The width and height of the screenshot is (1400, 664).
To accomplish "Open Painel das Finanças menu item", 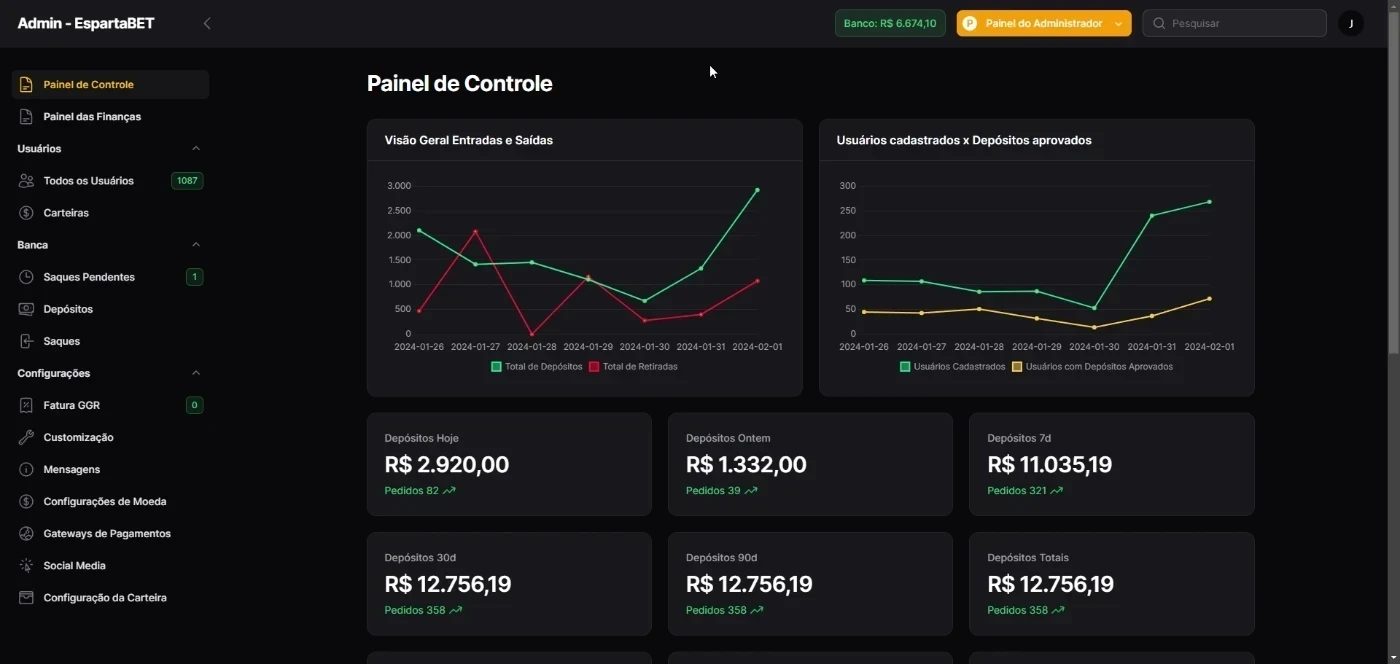I will (92, 117).
